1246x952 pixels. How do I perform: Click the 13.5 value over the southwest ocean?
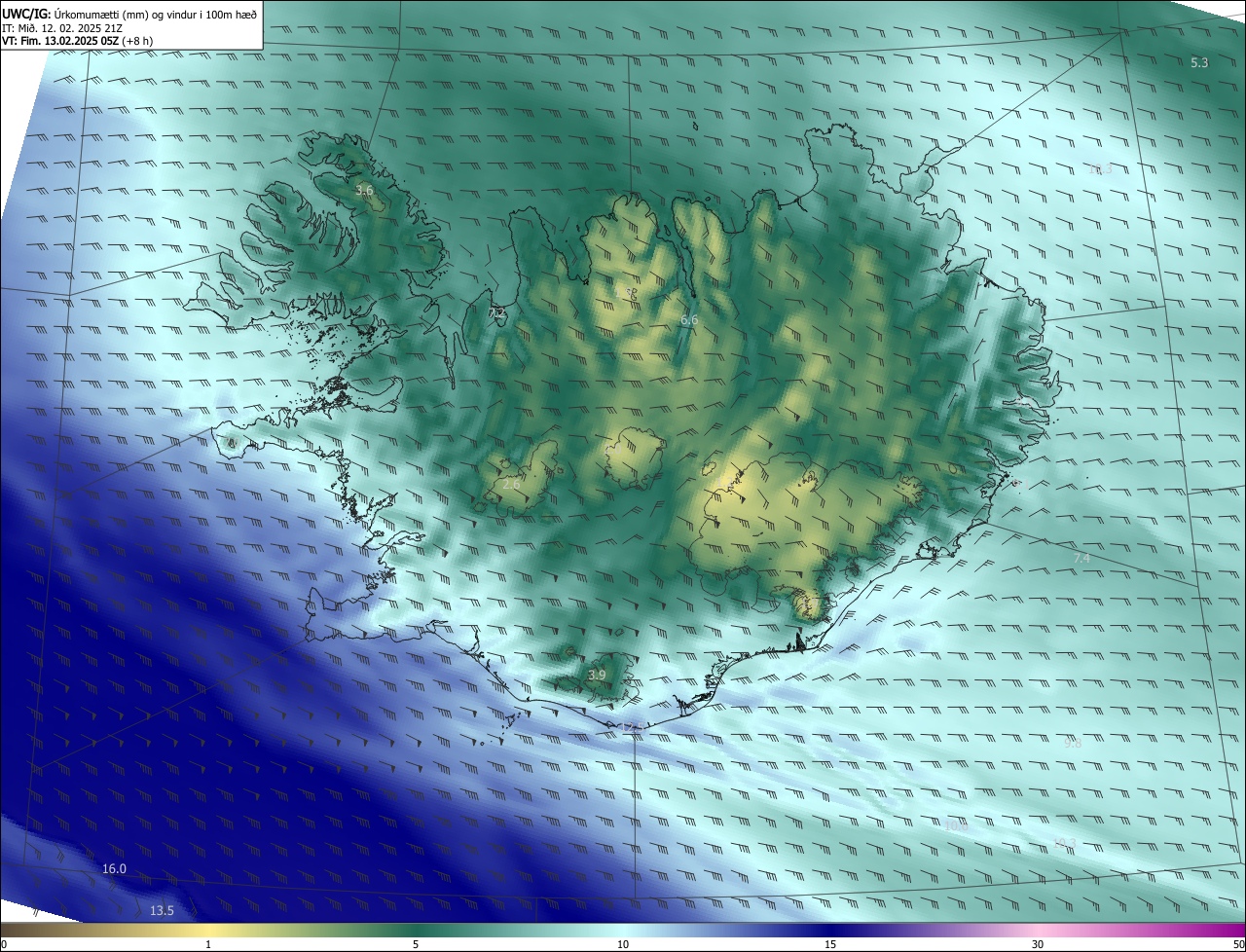162,910
